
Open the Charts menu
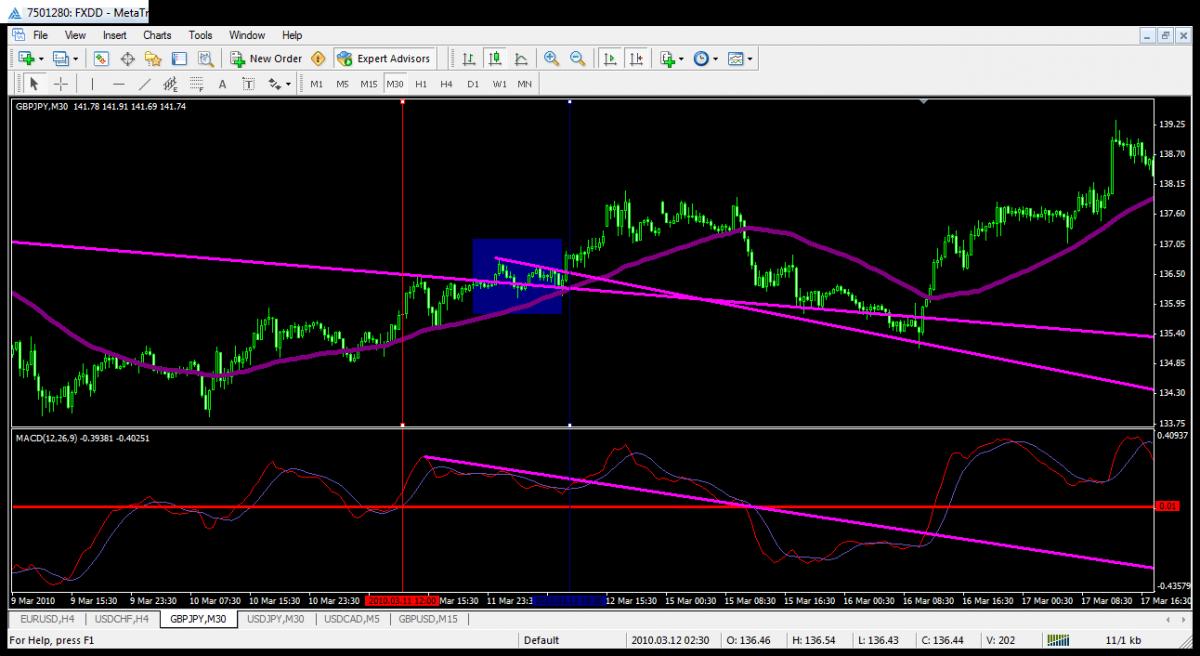(157, 35)
